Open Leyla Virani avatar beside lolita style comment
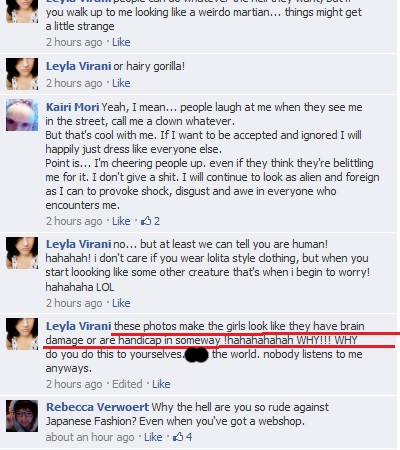Screen dimensions: 400x450 [22, 253]
